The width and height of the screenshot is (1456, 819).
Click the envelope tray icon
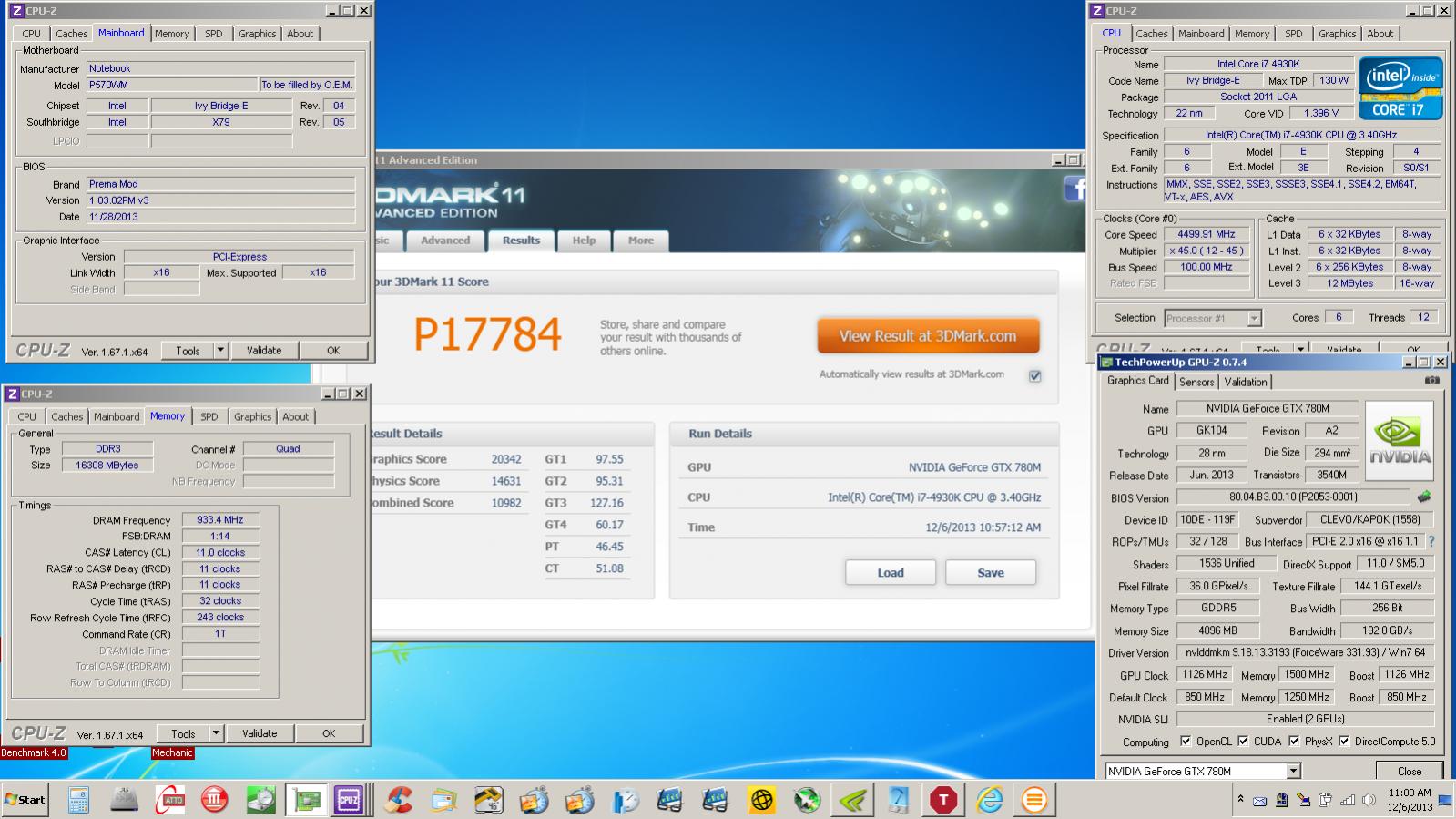1259,801
